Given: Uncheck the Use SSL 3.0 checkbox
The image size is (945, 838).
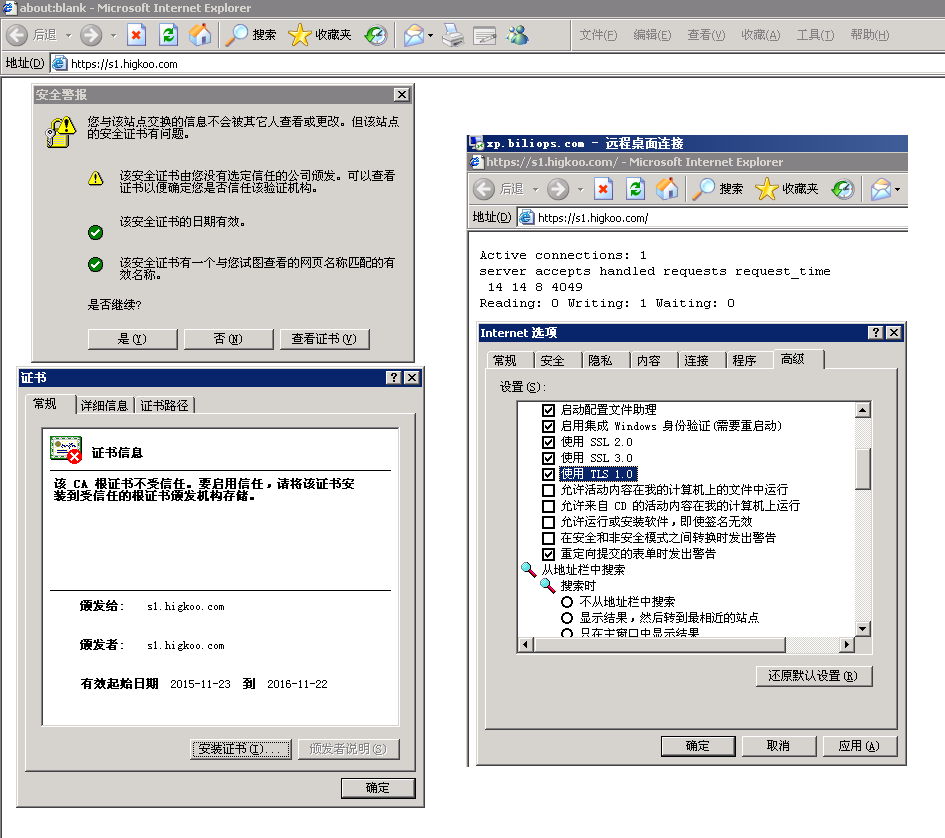Looking at the screenshot, I should tap(548, 458).
